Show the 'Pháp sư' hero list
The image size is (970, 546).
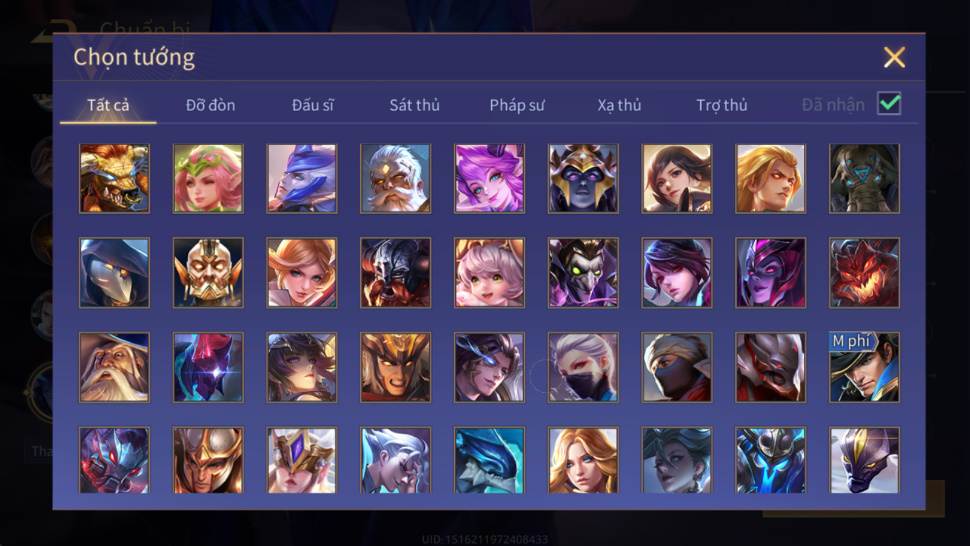point(517,105)
